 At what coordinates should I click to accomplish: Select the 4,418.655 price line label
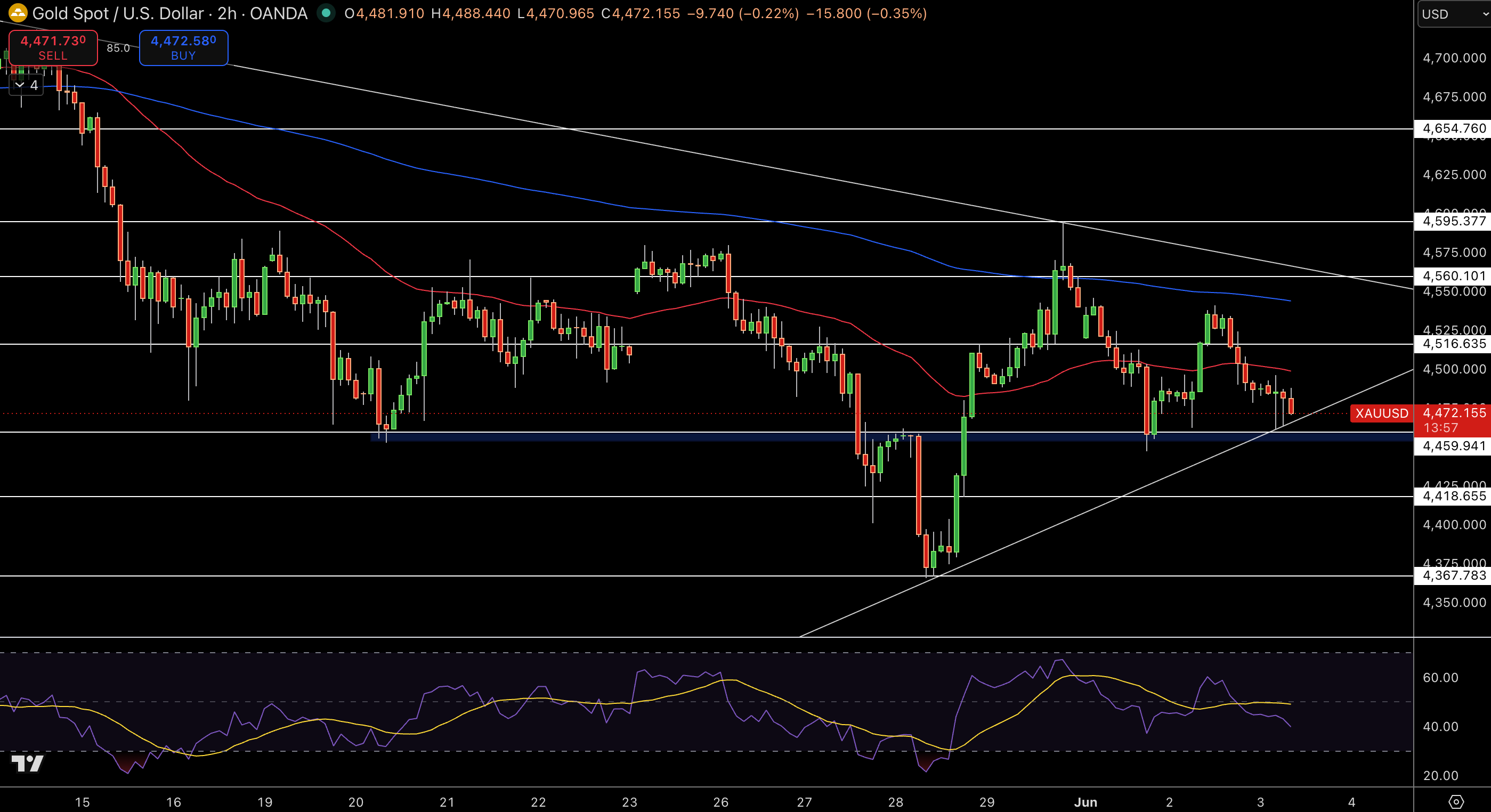click(x=1453, y=496)
